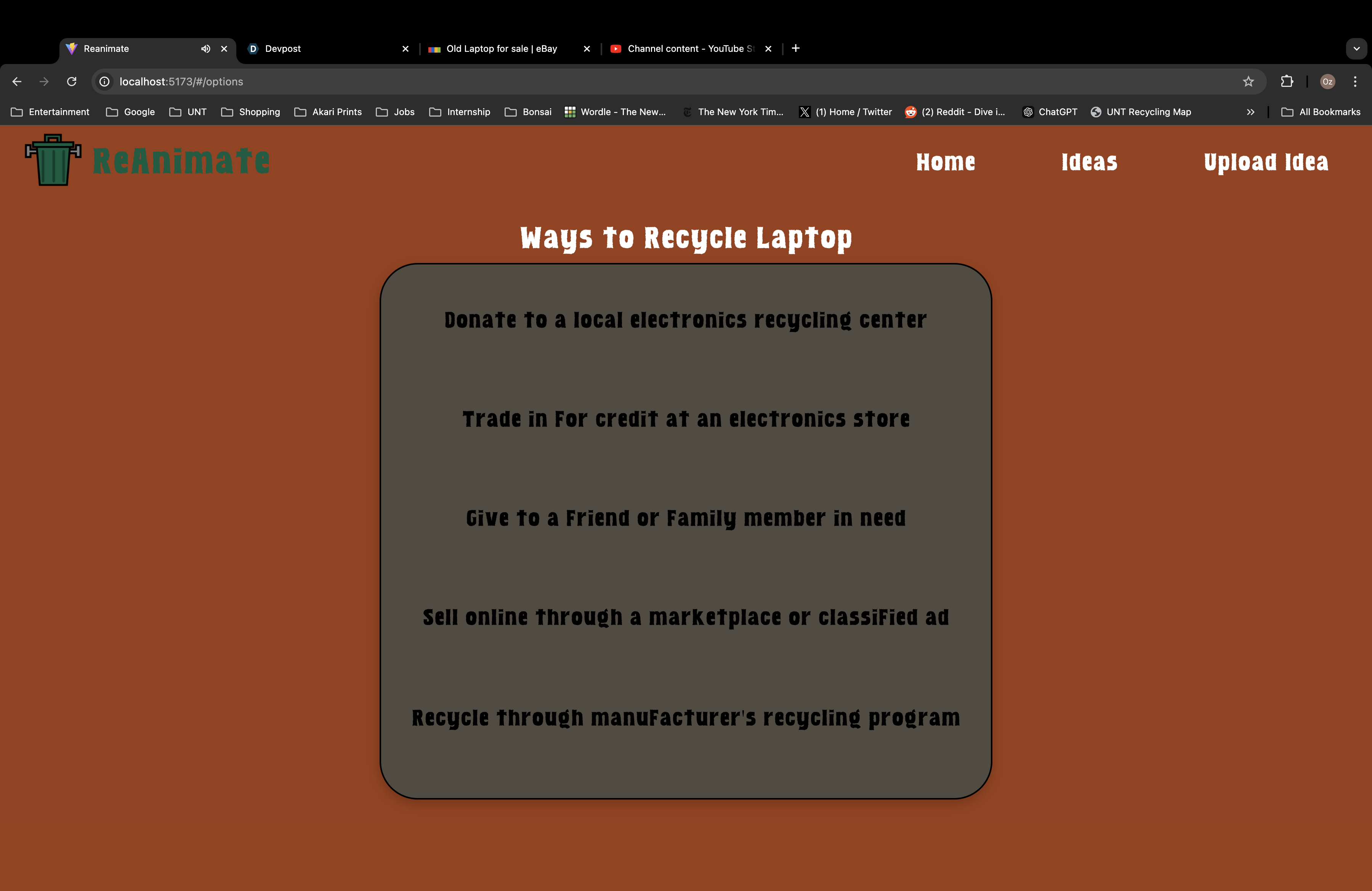The image size is (1372, 891).
Task: Click the ReAnimate trash can logo
Action: [x=53, y=160]
